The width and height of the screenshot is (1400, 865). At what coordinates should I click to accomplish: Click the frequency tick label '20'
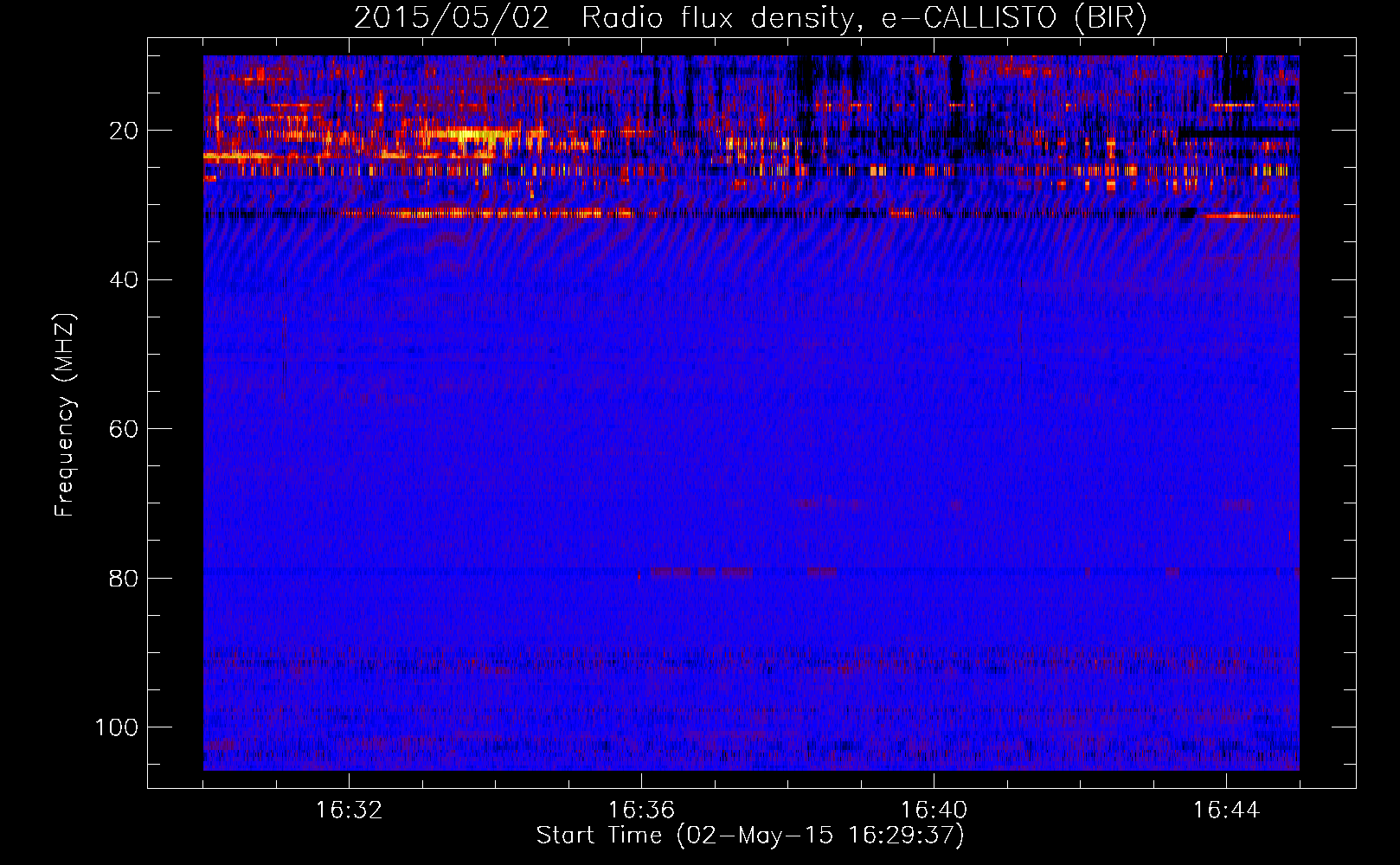(124, 131)
